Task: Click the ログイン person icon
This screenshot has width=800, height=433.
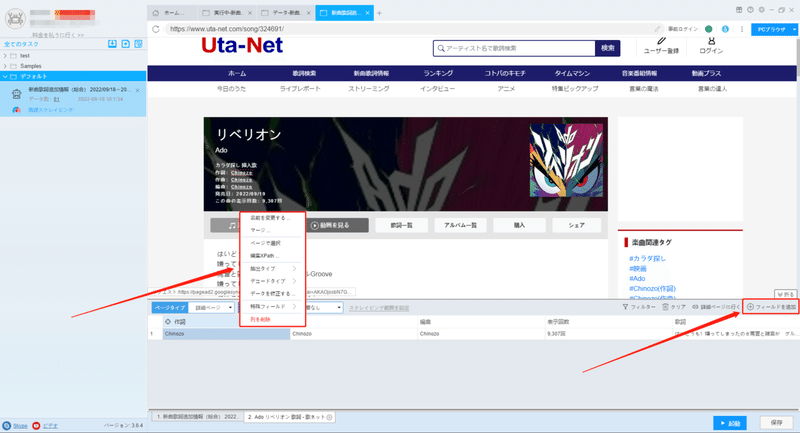Action: [711, 41]
